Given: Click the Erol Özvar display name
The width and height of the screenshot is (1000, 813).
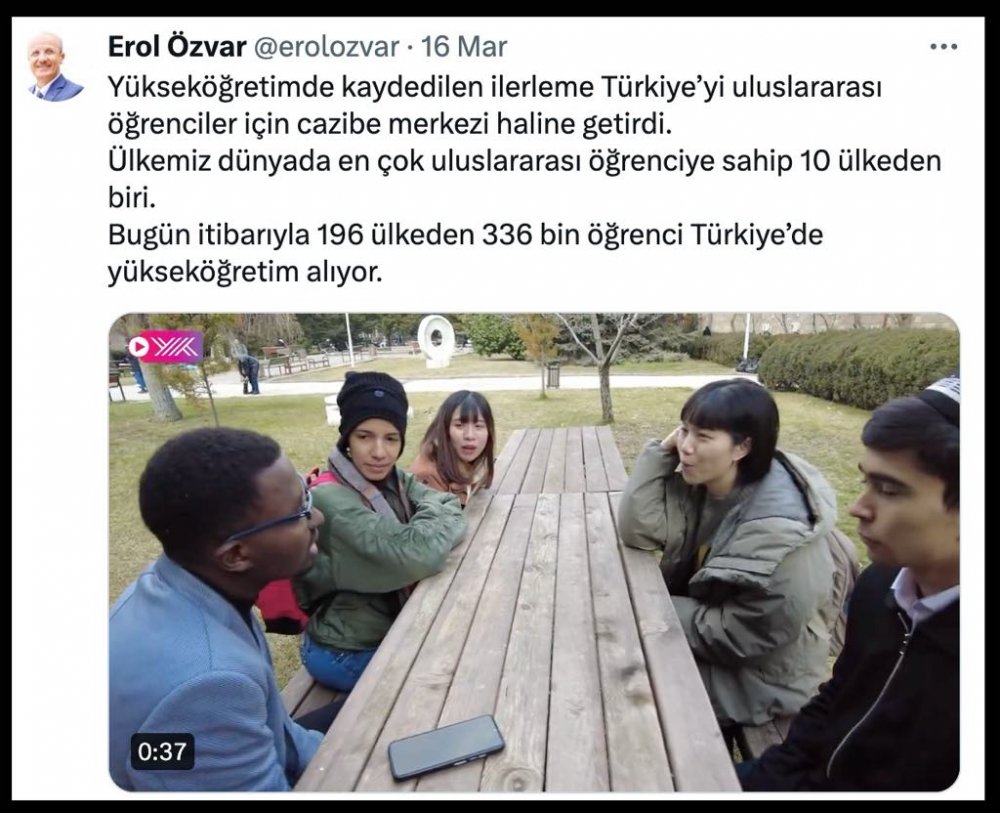Looking at the screenshot, I should (x=177, y=47).
